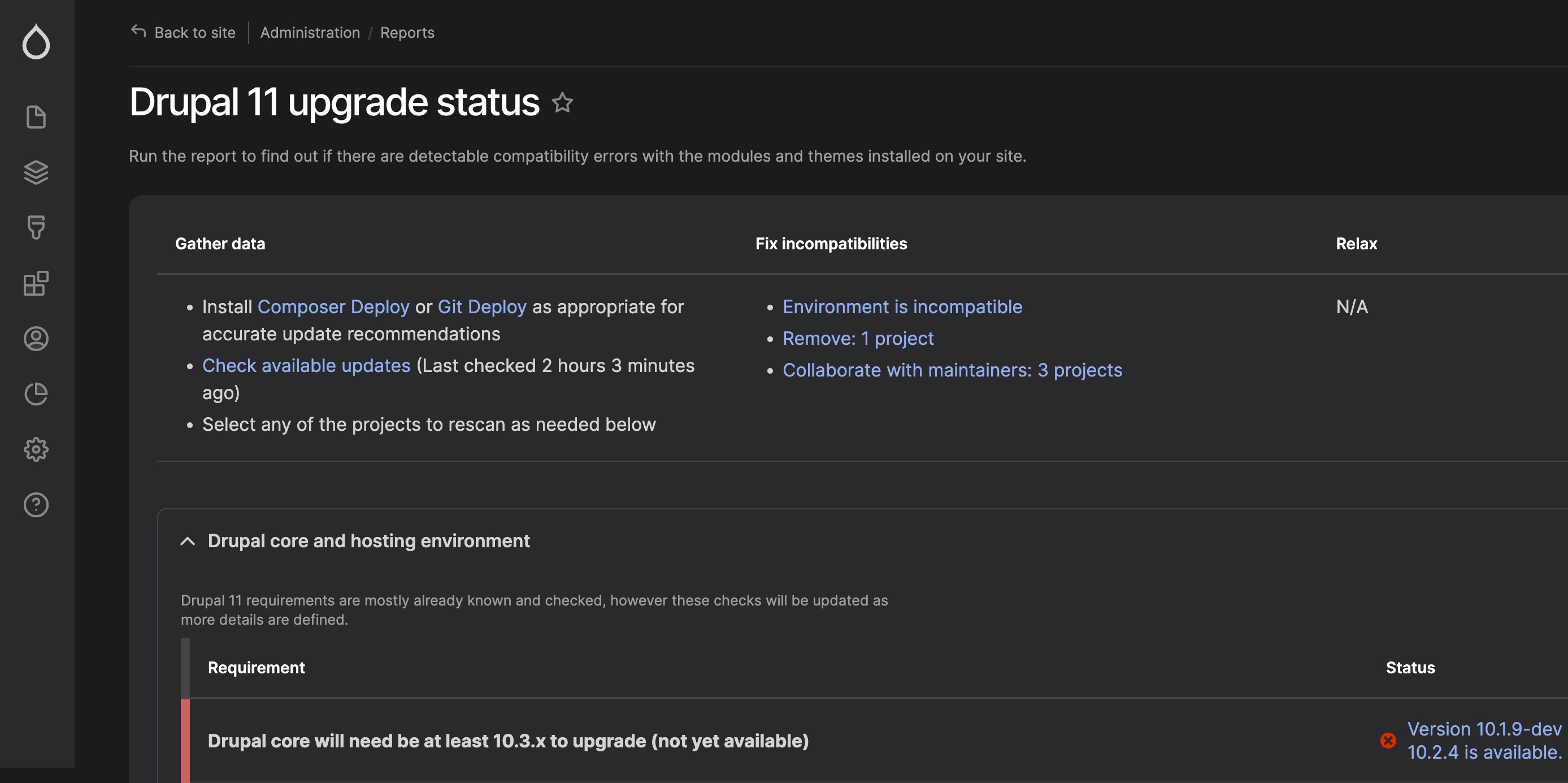
Task: Open the Environment is incompatible link
Action: [x=902, y=306]
